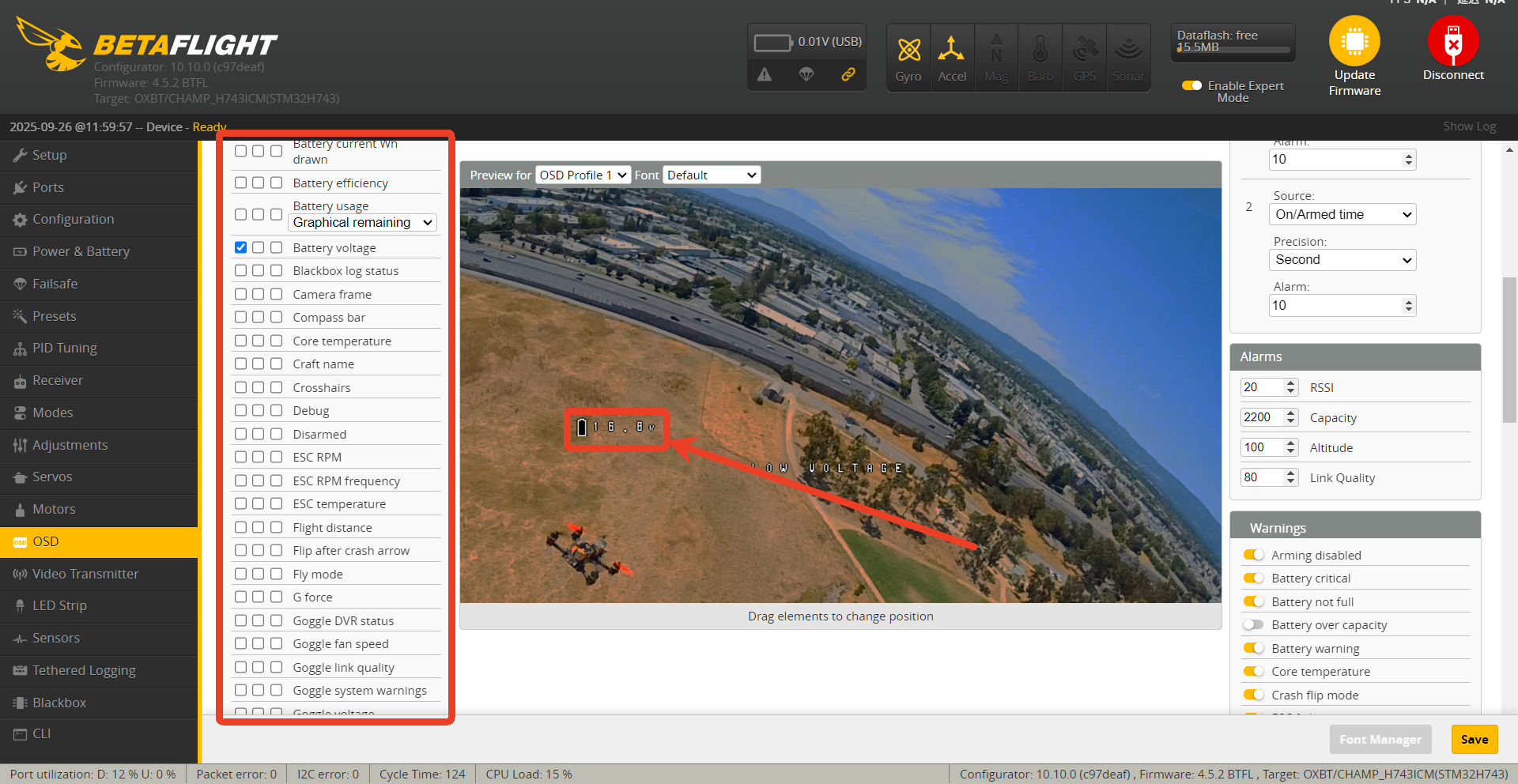
Task: Click the red Disconnect USB icon
Action: [1452, 41]
